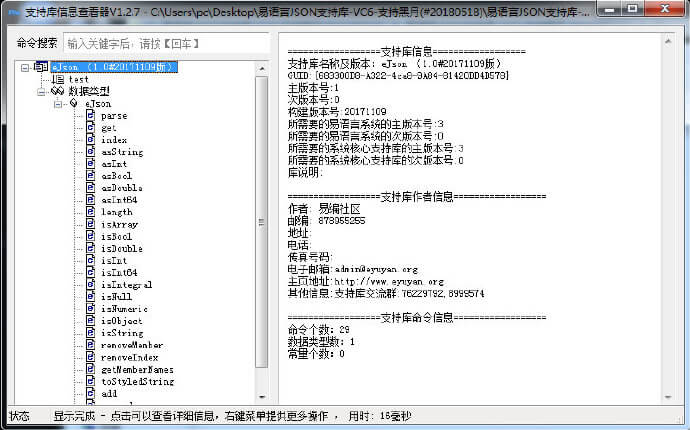Click the eJson library root icon
This screenshot has height=430, width=690.
coord(41,67)
